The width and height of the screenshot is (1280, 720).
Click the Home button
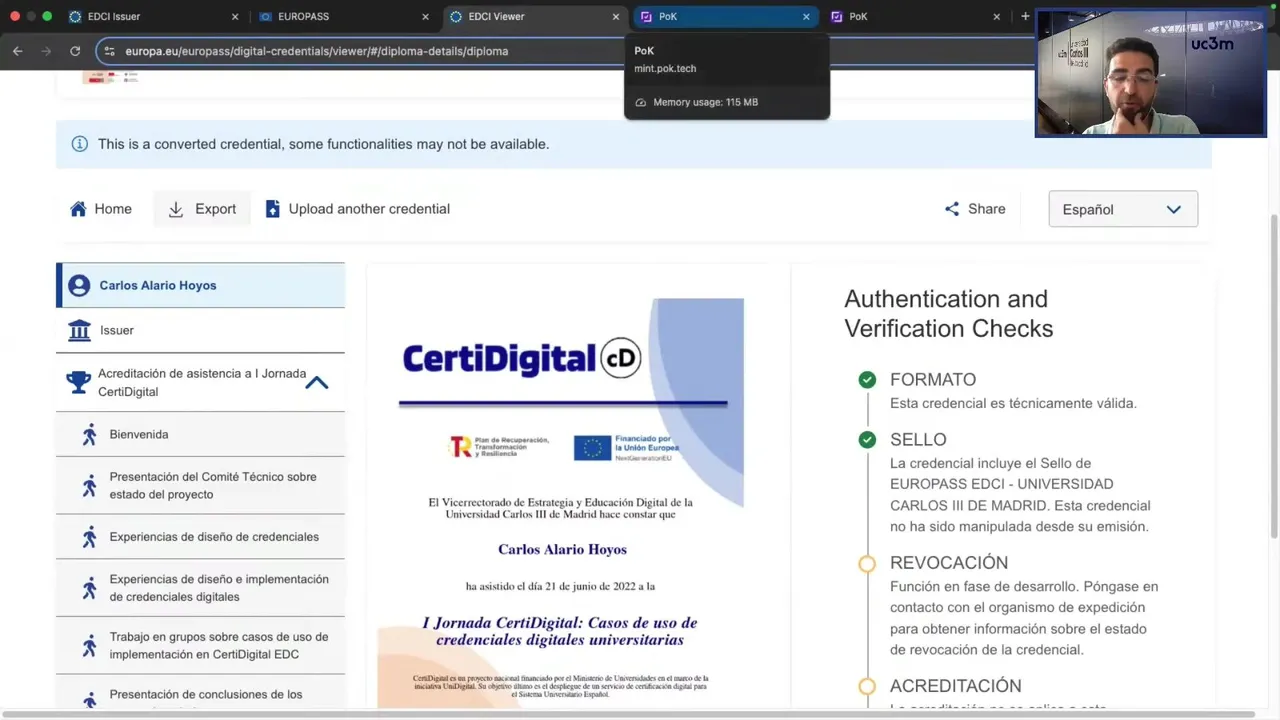coord(100,209)
